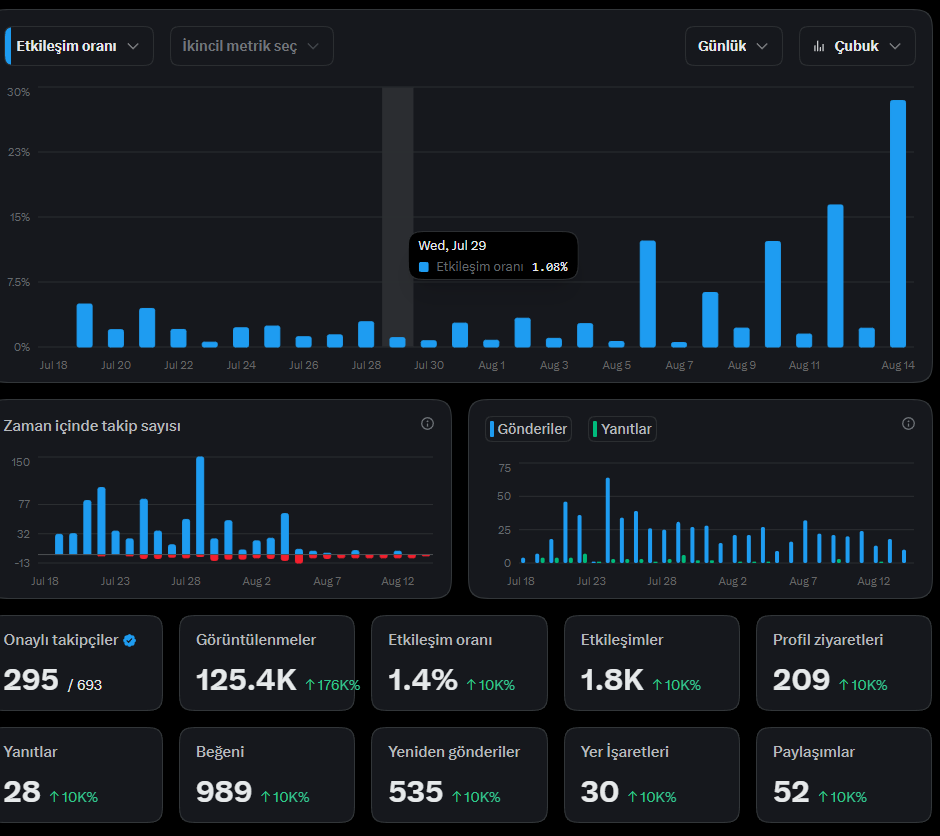The height and width of the screenshot is (836, 940).
Task: Click info icon on Zaman içinde takip sayısı
Action: [x=427, y=424]
